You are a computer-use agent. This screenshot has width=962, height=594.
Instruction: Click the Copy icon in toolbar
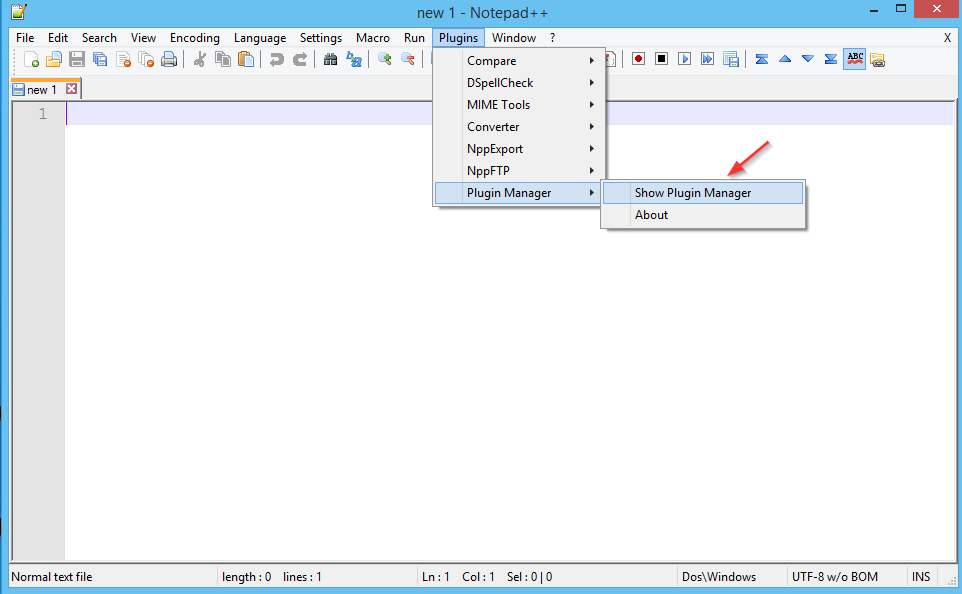(x=223, y=60)
